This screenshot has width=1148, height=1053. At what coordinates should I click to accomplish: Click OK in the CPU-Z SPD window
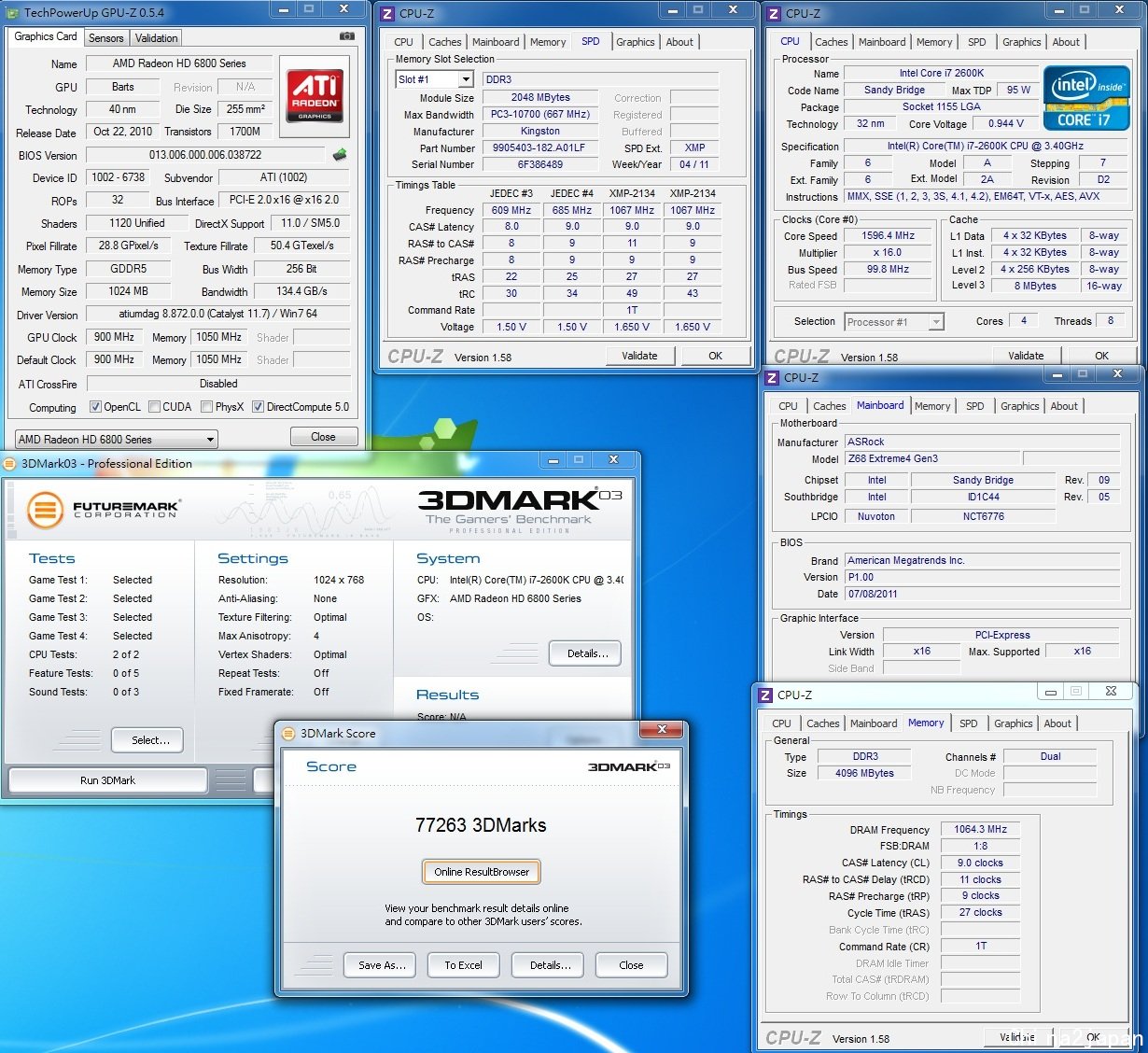715,356
